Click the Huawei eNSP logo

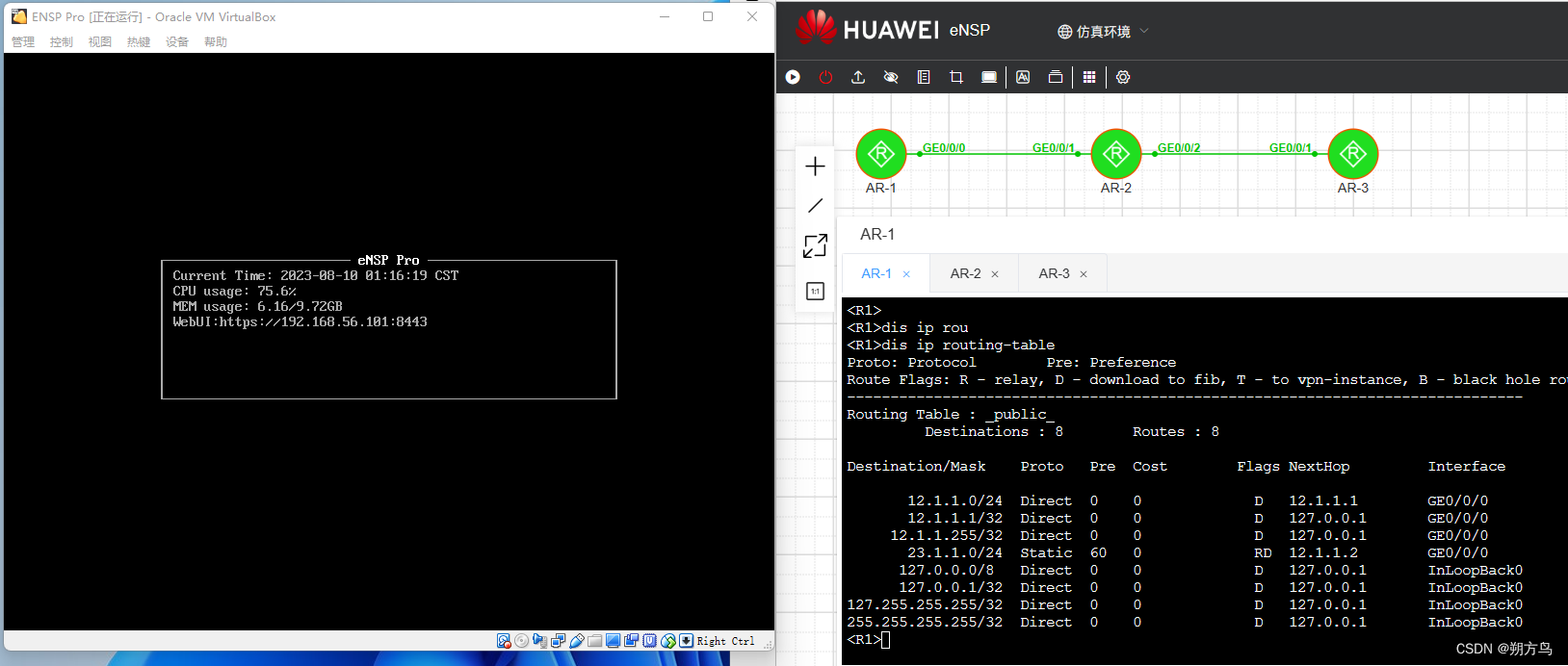coord(893,27)
